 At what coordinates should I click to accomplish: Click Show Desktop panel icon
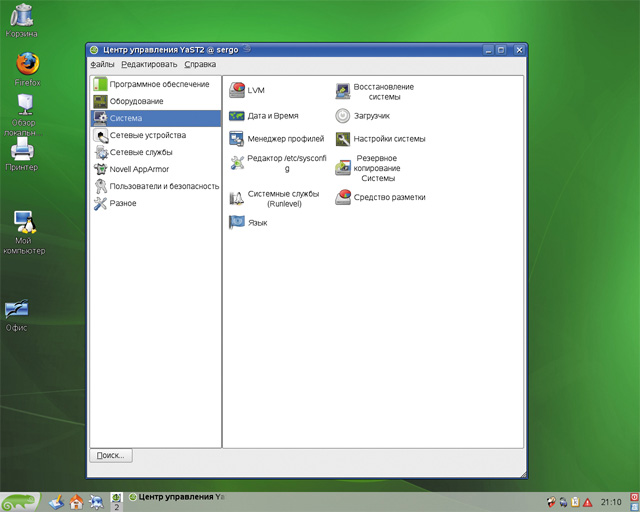click(x=56, y=502)
